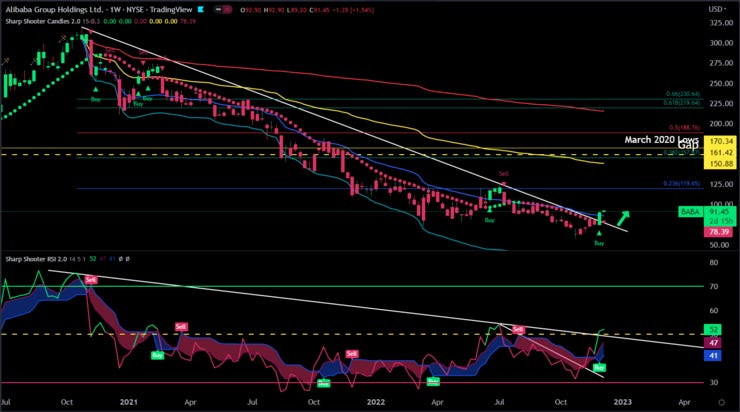740x412 pixels.
Task: Open the USD currency dropdown
Action: pos(717,9)
